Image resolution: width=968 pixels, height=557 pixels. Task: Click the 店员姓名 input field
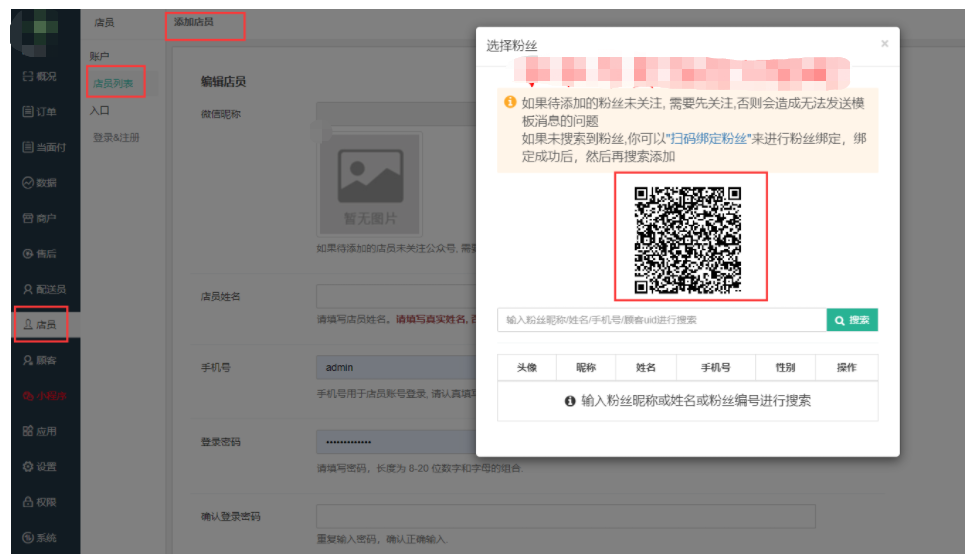tap(396, 296)
